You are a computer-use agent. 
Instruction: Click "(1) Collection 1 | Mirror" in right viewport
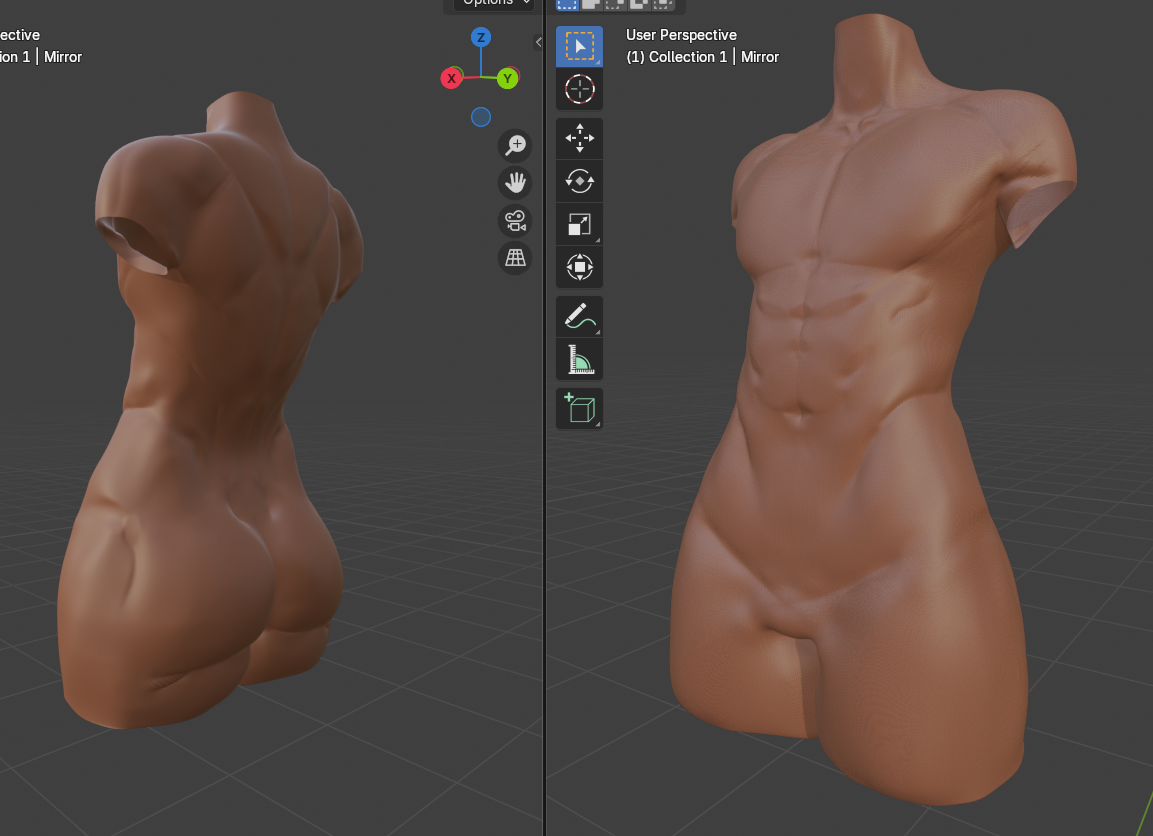[x=702, y=57]
